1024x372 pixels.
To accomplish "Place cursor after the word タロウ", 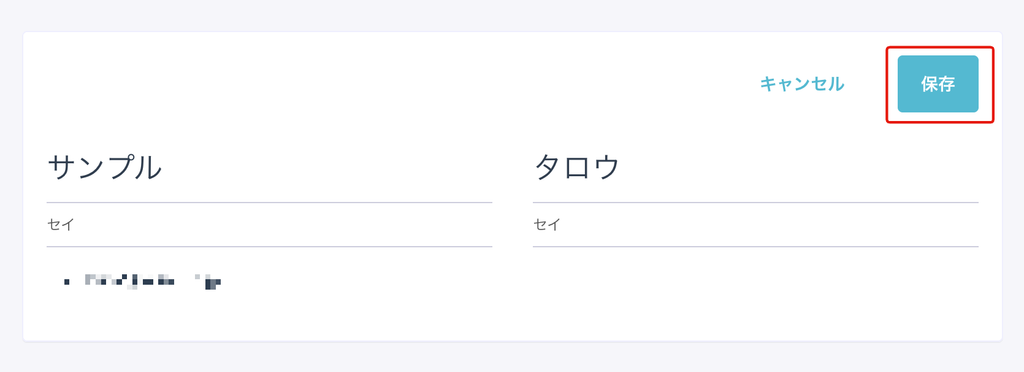I will pos(620,169).
